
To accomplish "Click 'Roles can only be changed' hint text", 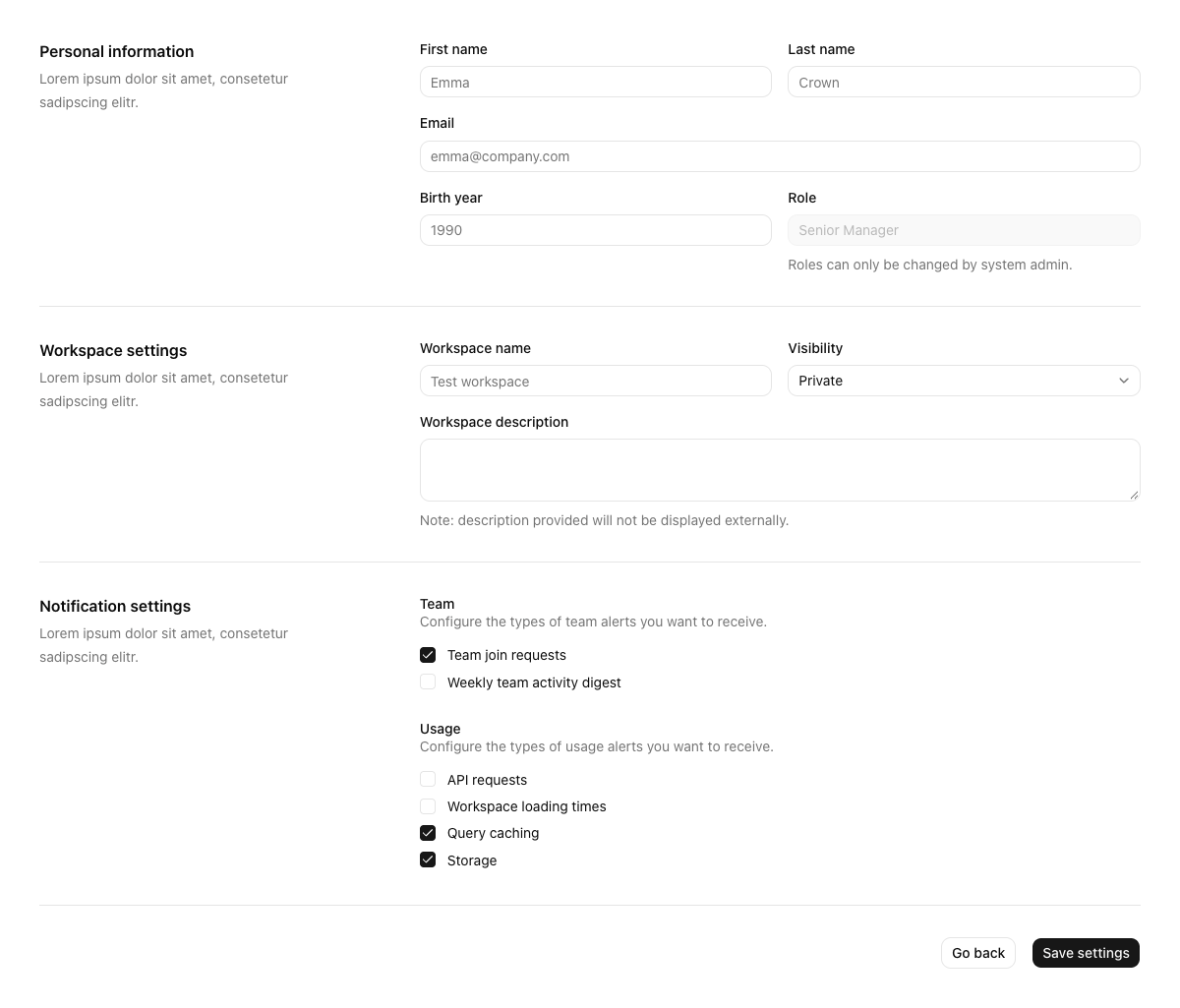I will click(x=930, y=265).
